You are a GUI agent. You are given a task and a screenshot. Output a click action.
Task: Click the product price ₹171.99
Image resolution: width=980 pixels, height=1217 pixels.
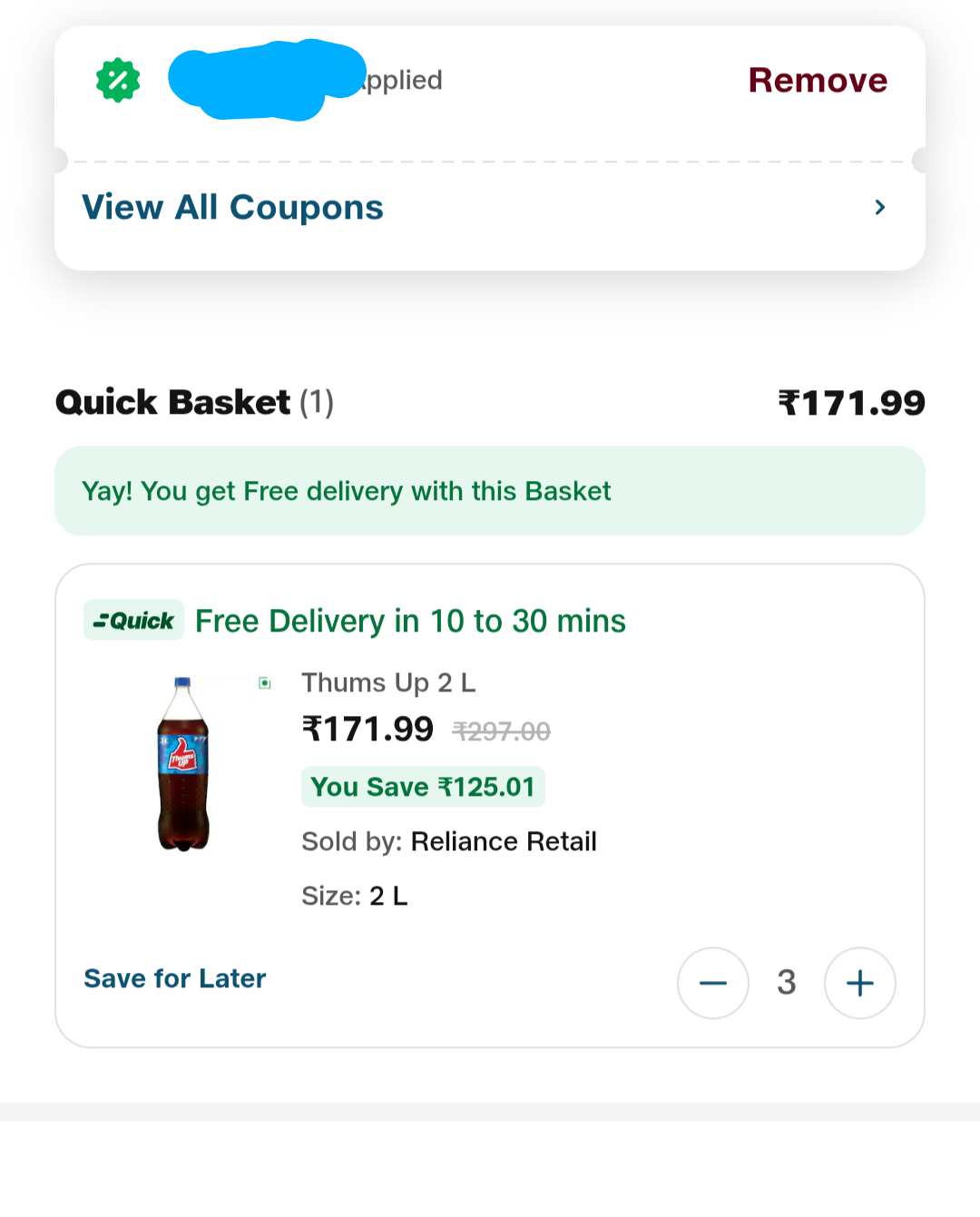click(367, 729)
